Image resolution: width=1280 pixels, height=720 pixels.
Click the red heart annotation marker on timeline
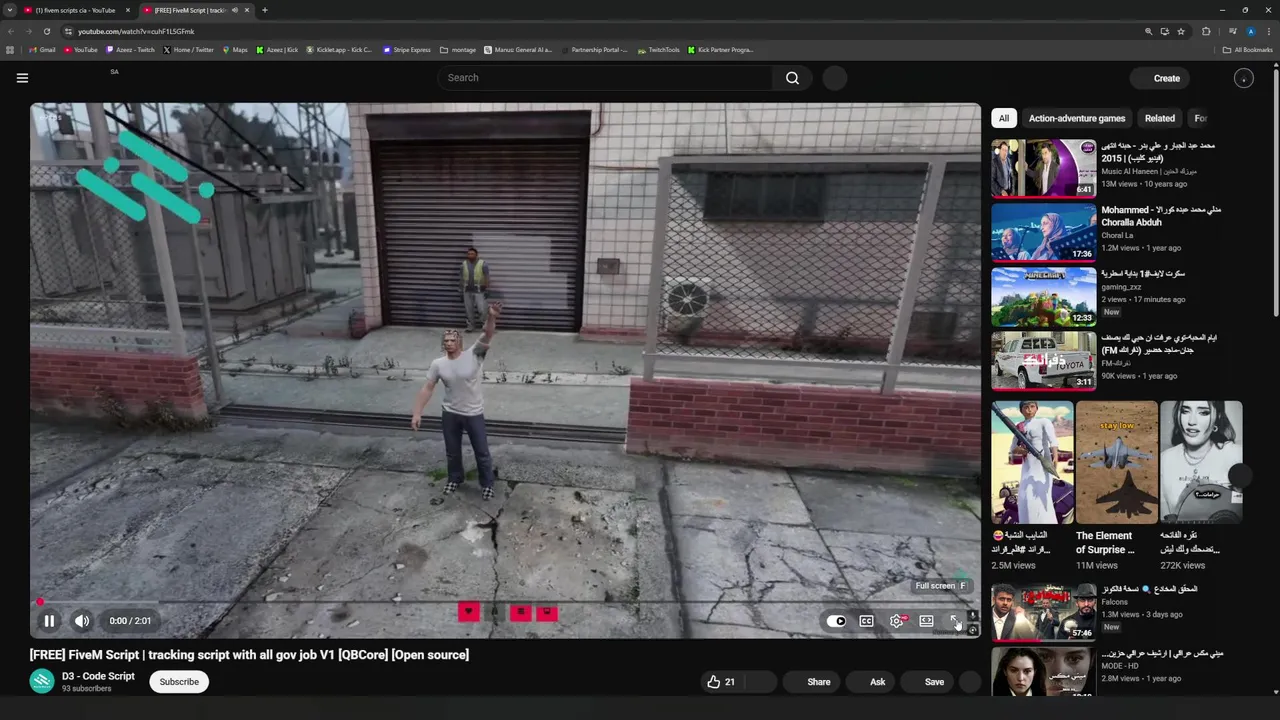click(468, 612)
